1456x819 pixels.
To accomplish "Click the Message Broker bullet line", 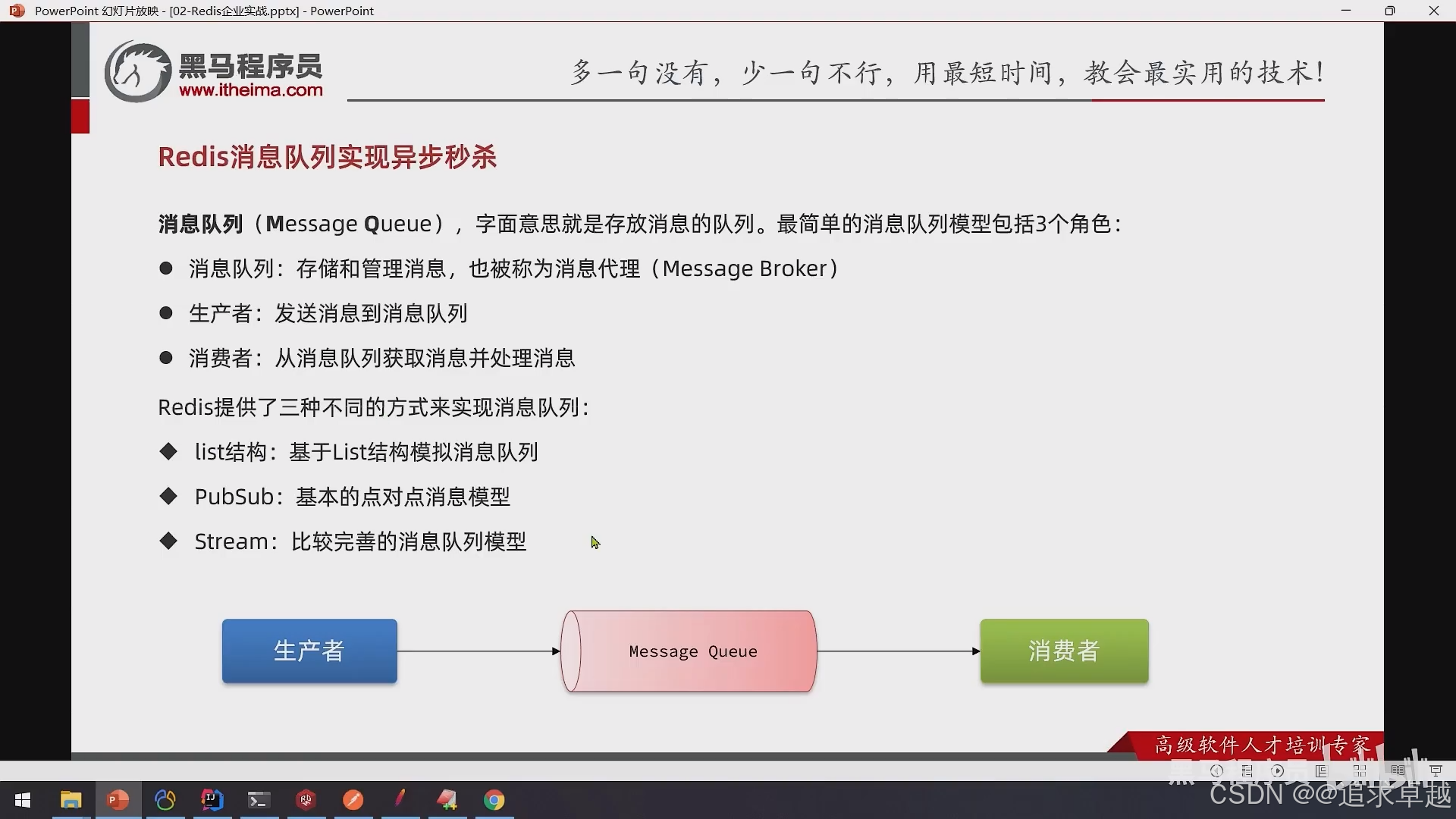I will (499, 268).
